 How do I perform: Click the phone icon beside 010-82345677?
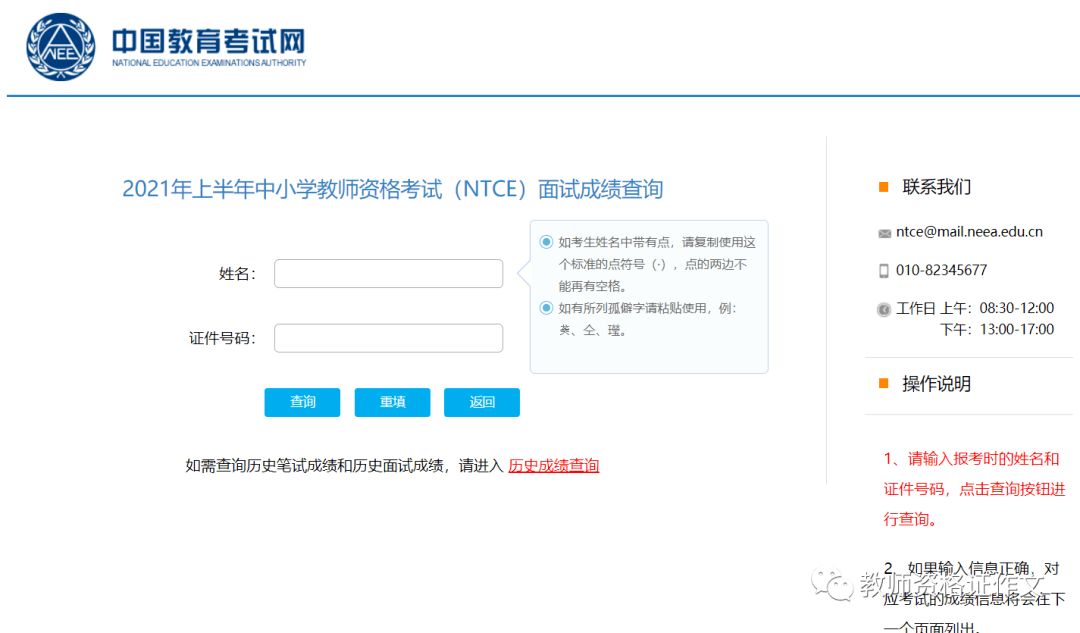[884, 271]
